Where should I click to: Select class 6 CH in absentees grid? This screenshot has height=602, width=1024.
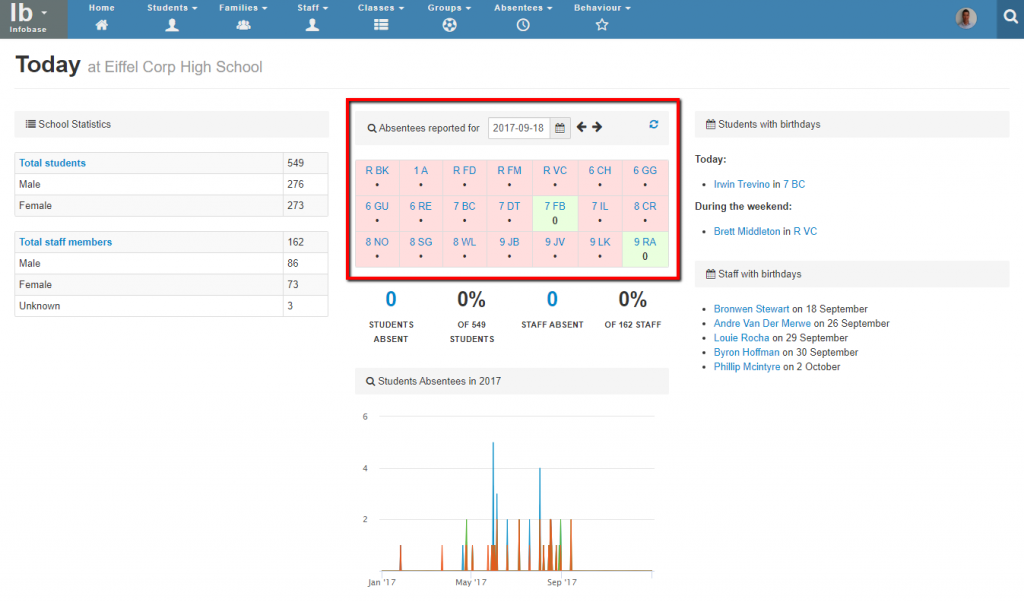[600, 170]
